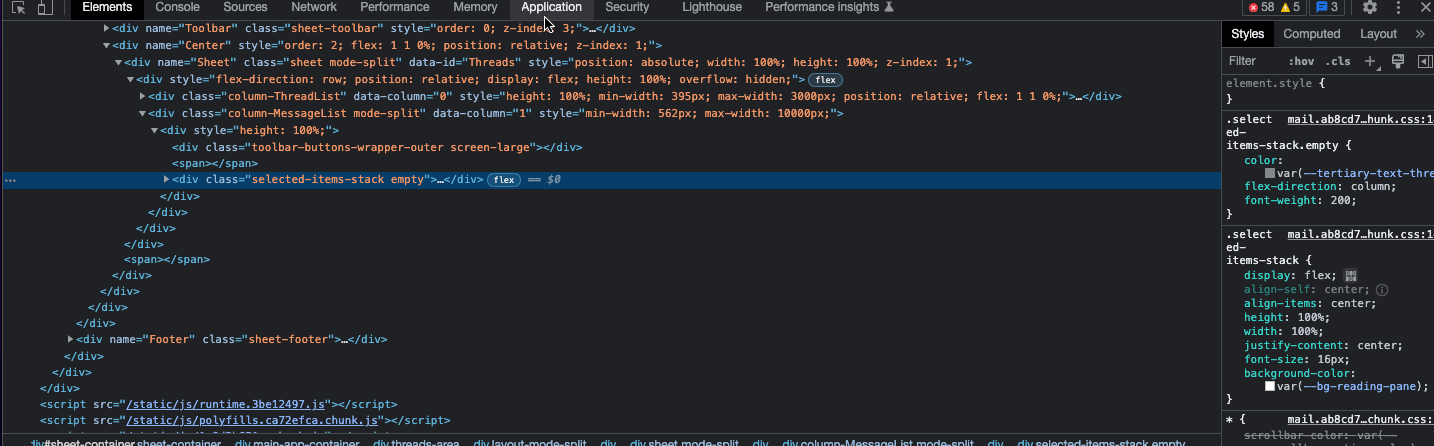Select the toolbar-buttons-wrapper-outer div row
This screenshot has width=1434, height=446.
(x=376, y=147)
